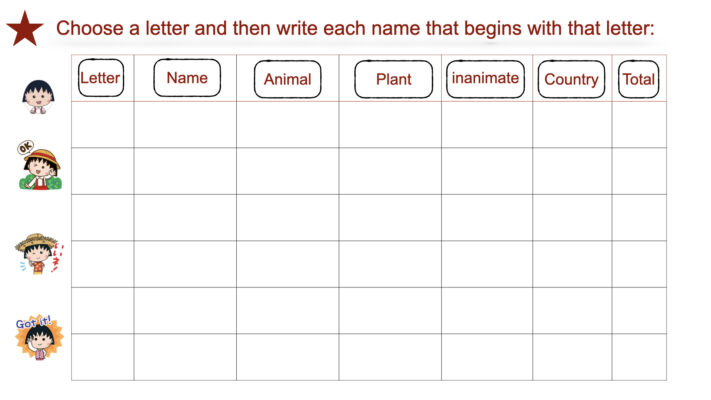Select first empty cell under Plant
711x400 pixels.
tap(390, 125)
